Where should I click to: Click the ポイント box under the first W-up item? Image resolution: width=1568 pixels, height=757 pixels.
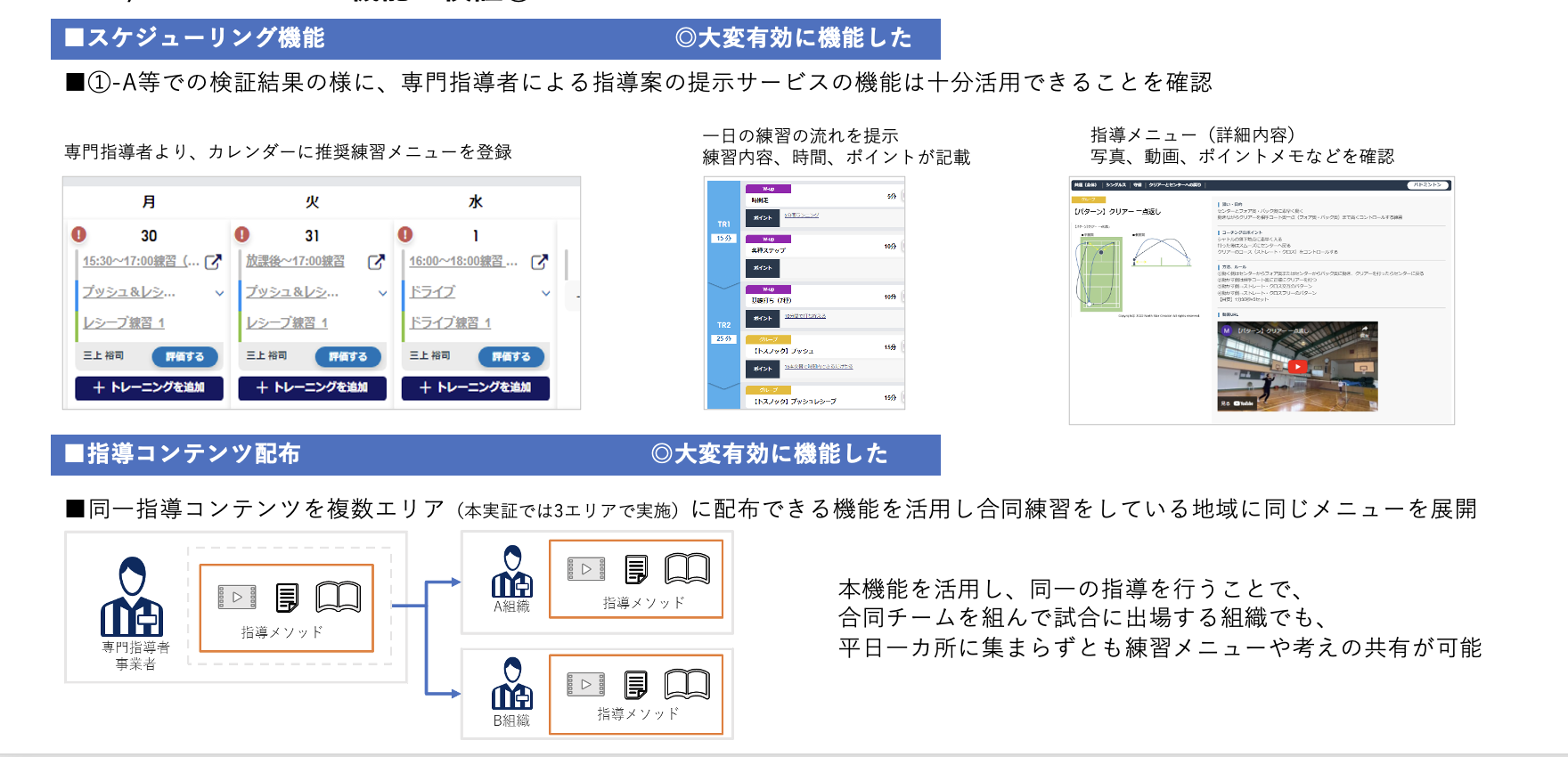pos(763,218)
